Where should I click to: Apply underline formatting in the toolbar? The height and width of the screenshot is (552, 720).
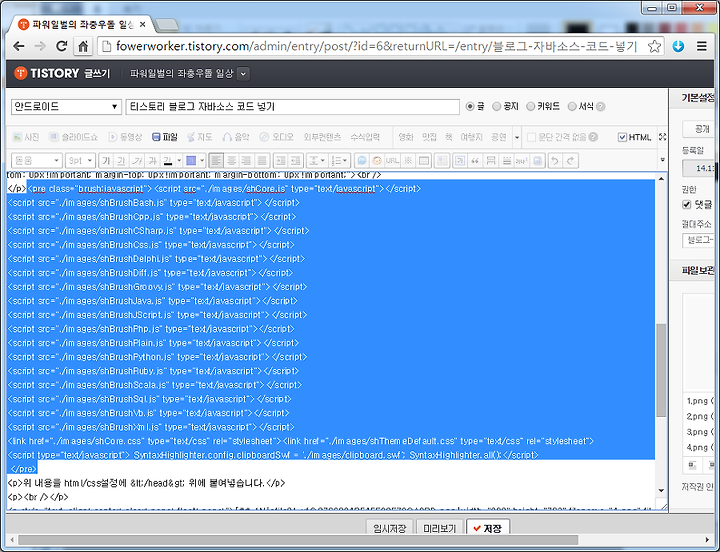click(121, 161)
